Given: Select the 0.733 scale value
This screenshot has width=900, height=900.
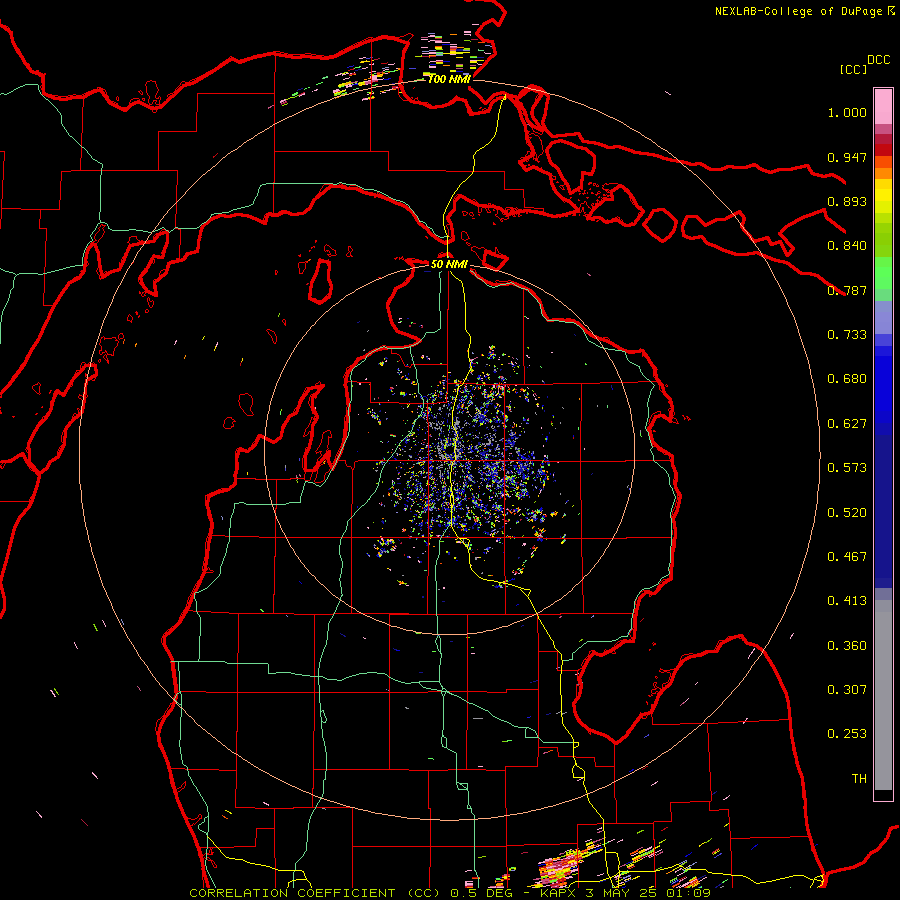Looking at the screenshot, I should pos(847,335).
